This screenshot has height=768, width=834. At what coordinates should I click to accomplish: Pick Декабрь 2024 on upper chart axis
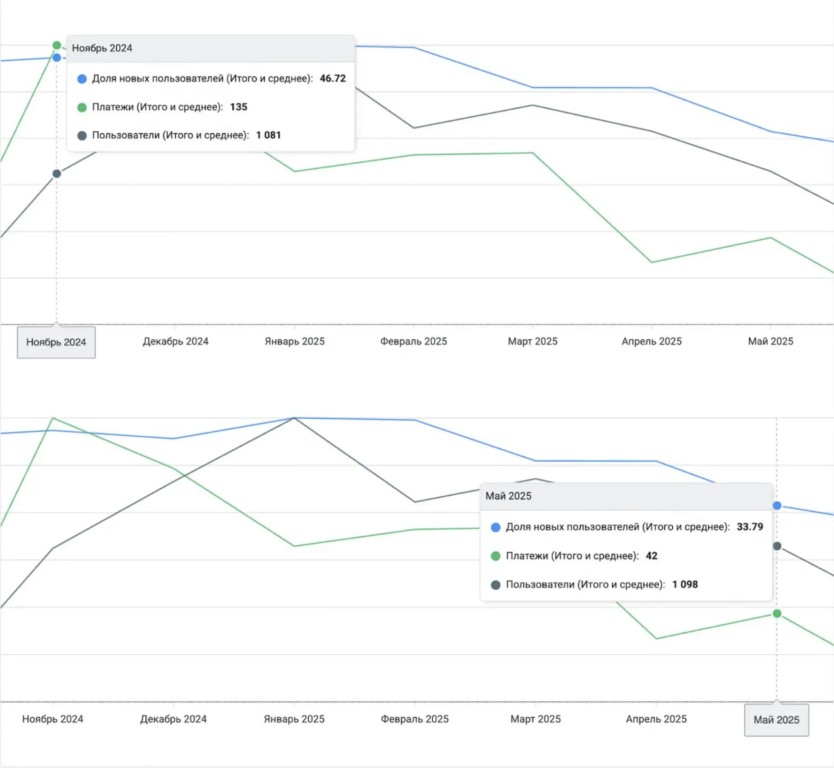[x=176, y=341]
